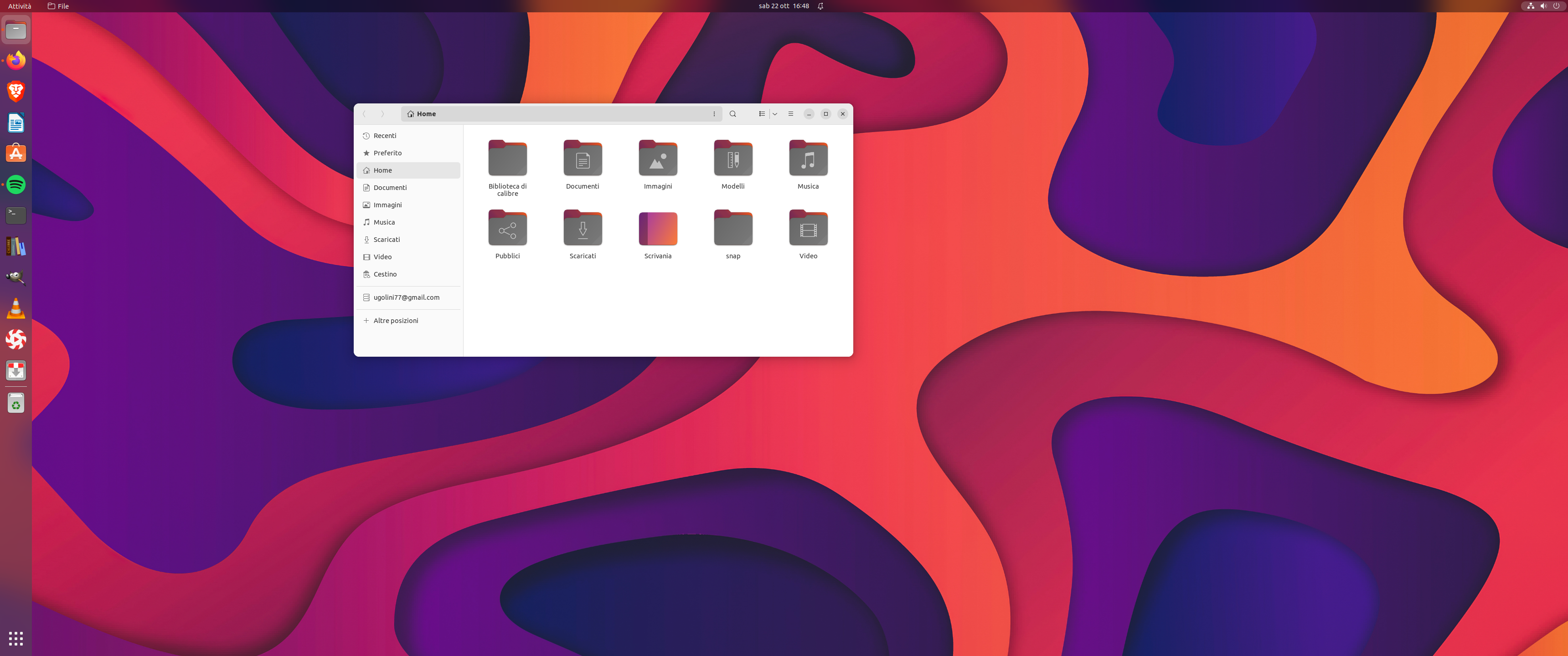Click the search icon in Files toolbar

click(733, 114)
